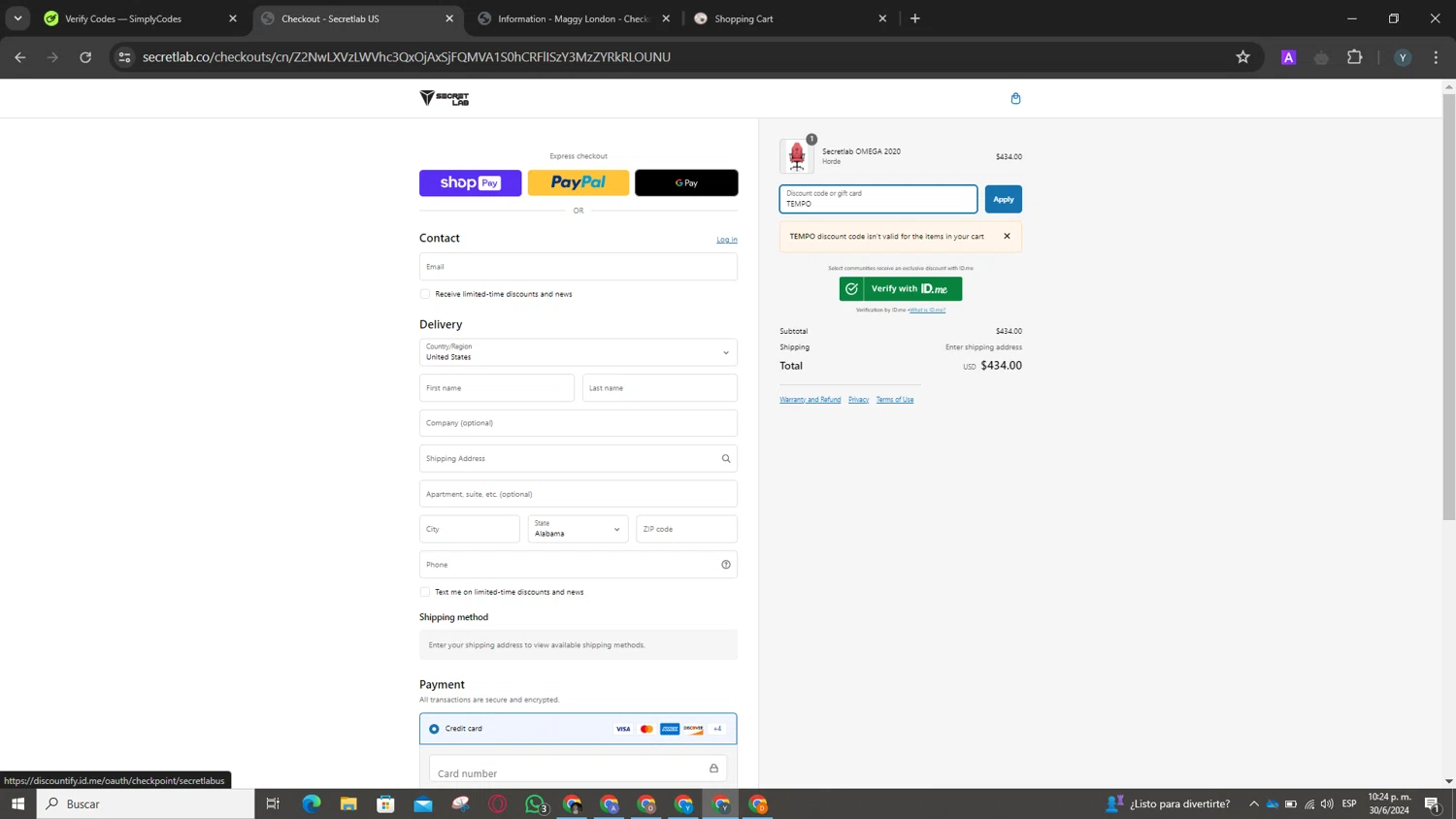Click the page vertical scrollbar
This screenshot has height=819, width=1456.
pos(1448,309)
